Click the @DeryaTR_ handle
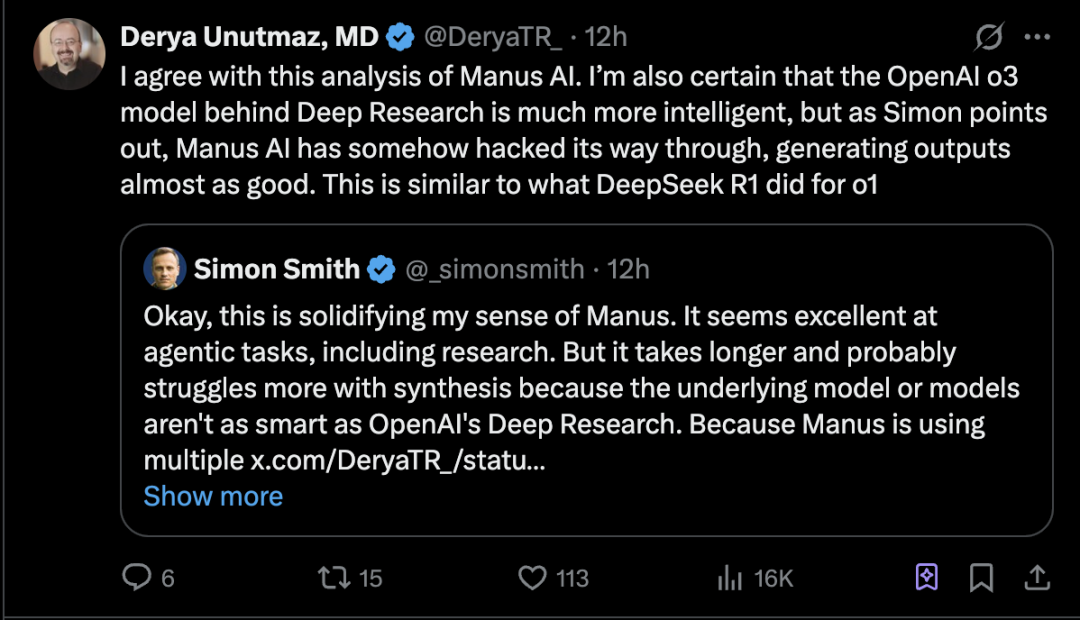Screen dimensions: 1080x620 [x=495, y=38]
